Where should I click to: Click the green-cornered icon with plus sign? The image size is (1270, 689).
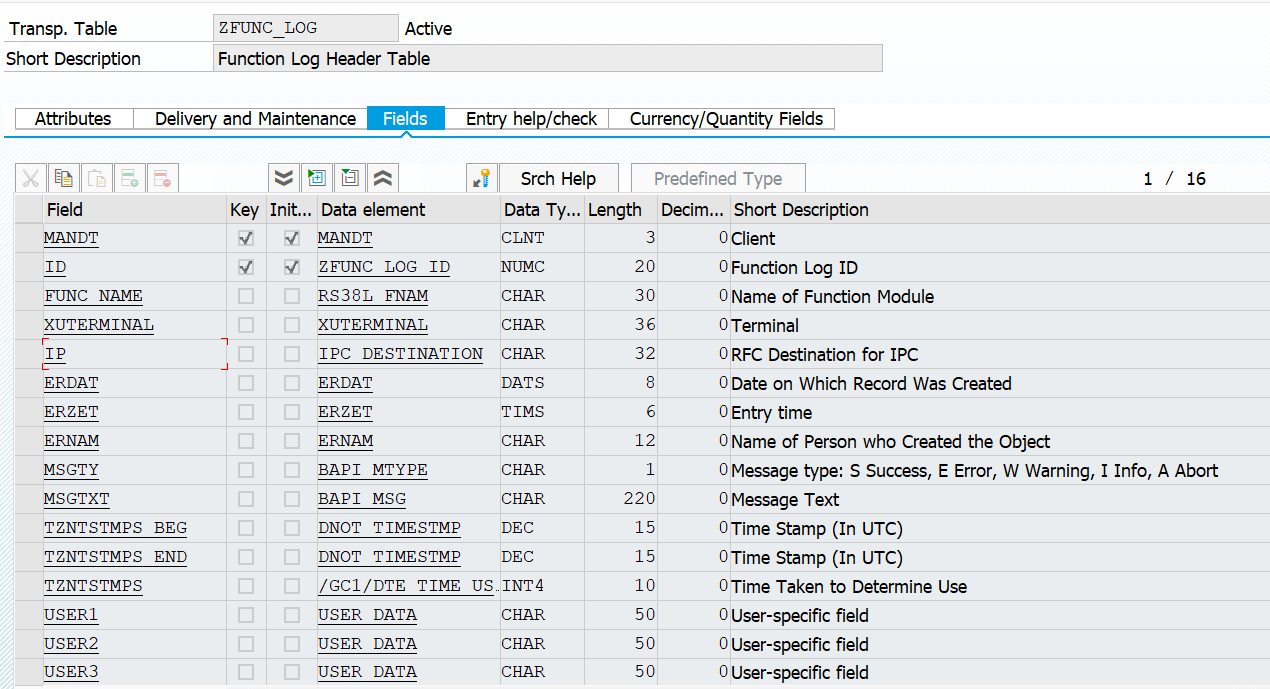pyautogui.click(x=317, y=179)
